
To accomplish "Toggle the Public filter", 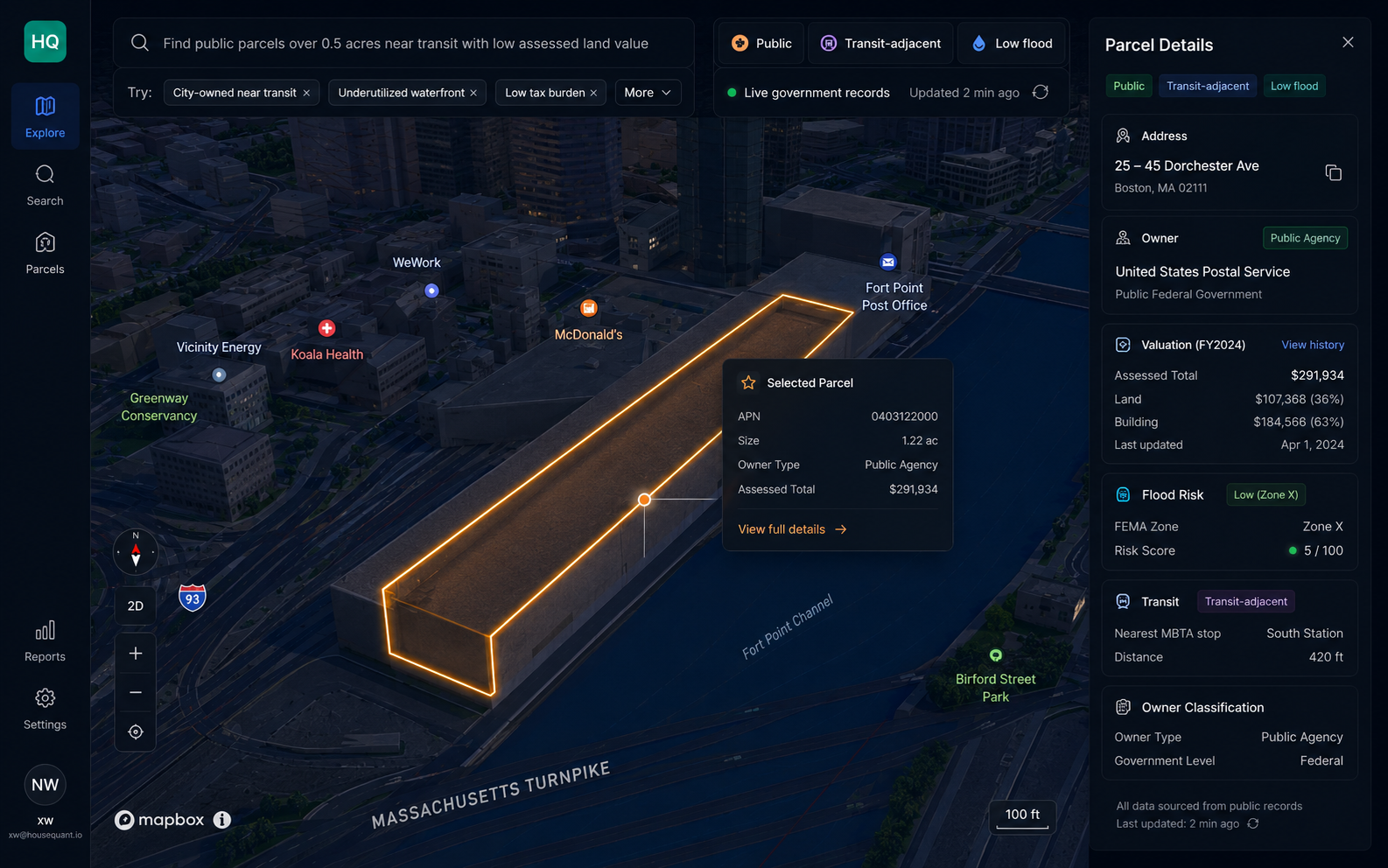I will [761, 43].
